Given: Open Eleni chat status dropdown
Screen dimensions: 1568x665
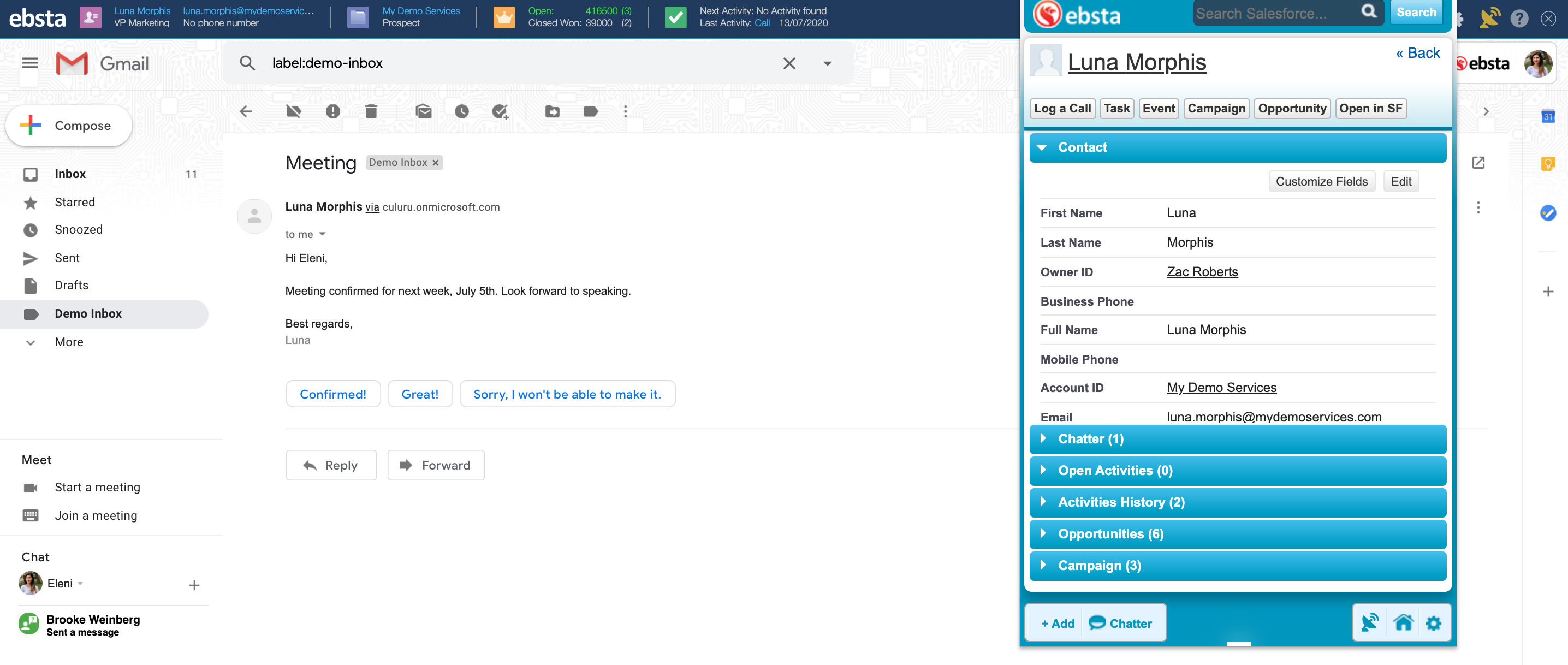Looking at the screenshot, I should point(80,584).
